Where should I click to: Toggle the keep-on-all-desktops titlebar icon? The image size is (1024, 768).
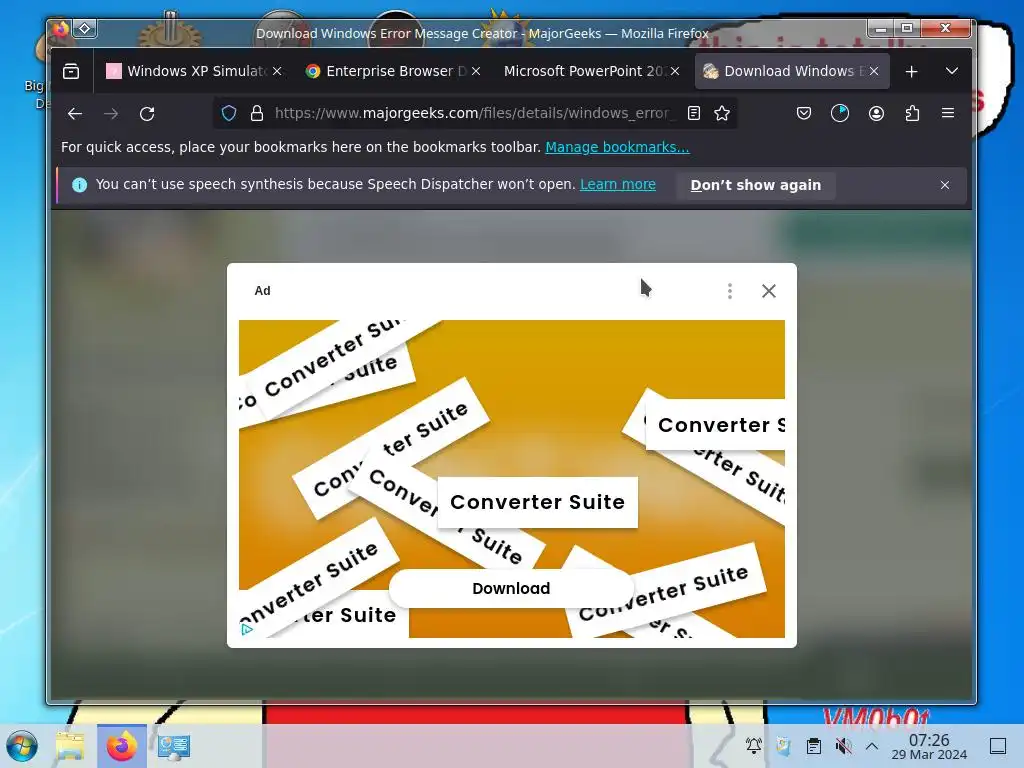tap(85, 29)
